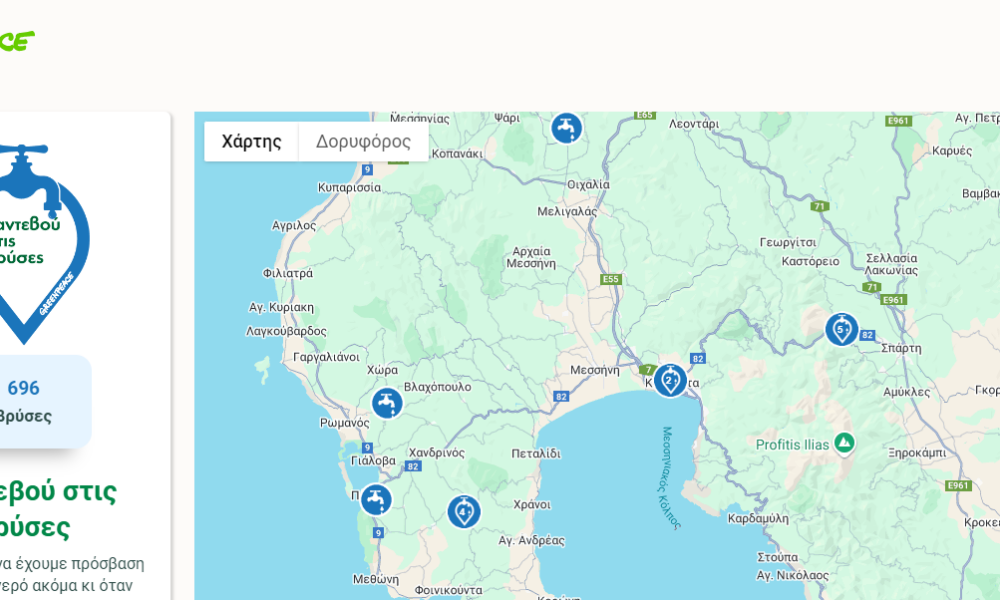Click the faucet marker near Κοπανάκι

[566, 128]
